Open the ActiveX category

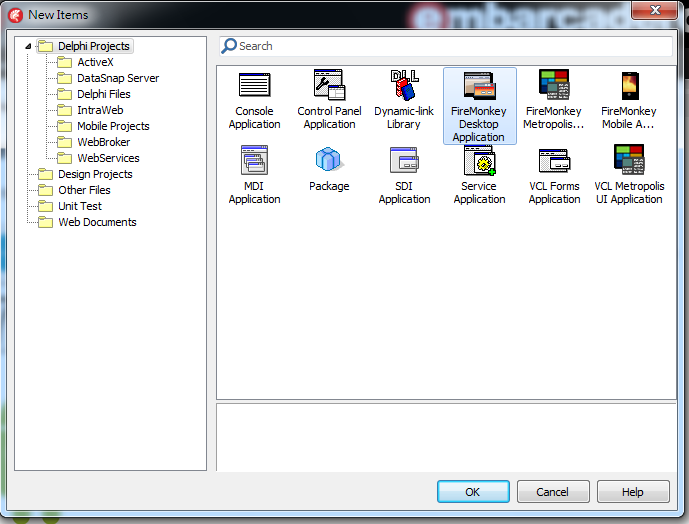click(x=95, y=62)
